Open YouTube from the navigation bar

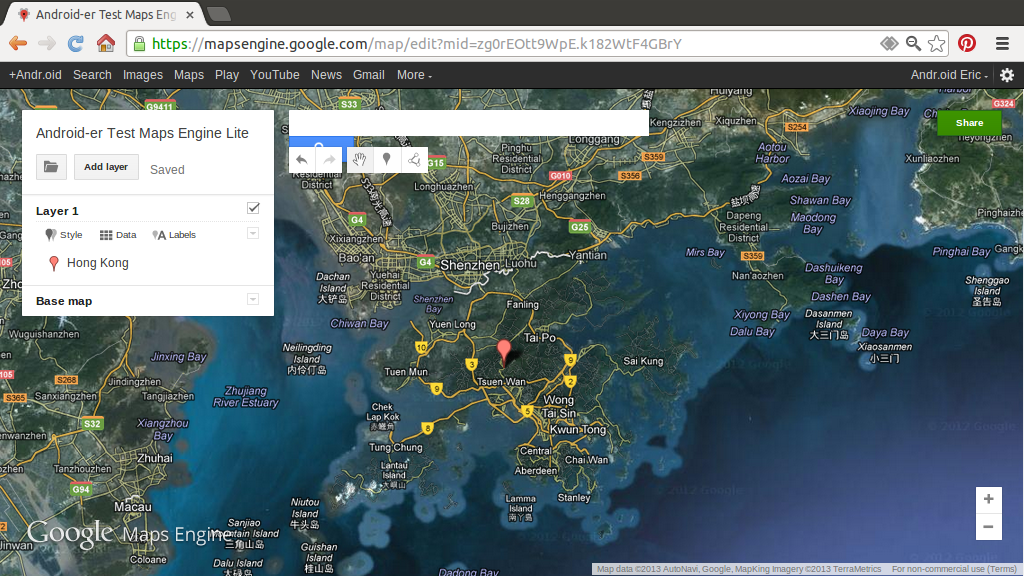point(274,74)
